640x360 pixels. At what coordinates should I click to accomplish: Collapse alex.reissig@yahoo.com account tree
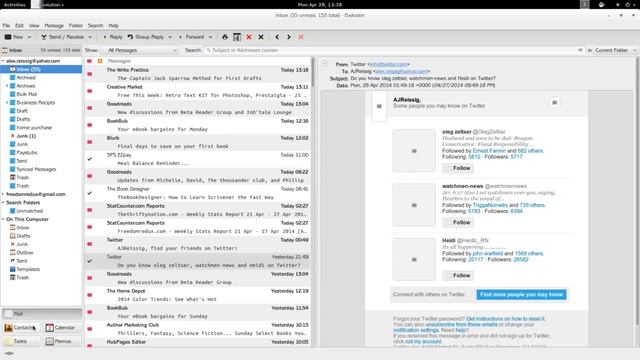(3, 61)
